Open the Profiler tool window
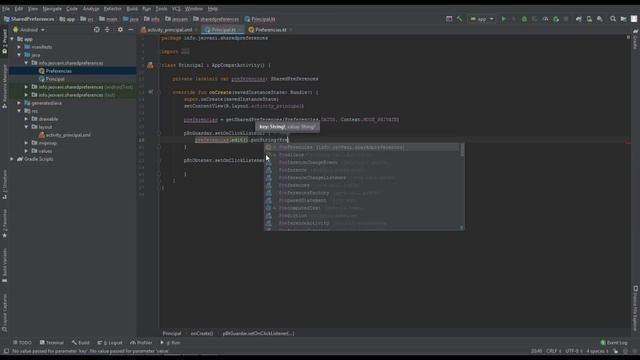Image resolution: width=640 pixels, height=360 pixels. coord(141,342)
